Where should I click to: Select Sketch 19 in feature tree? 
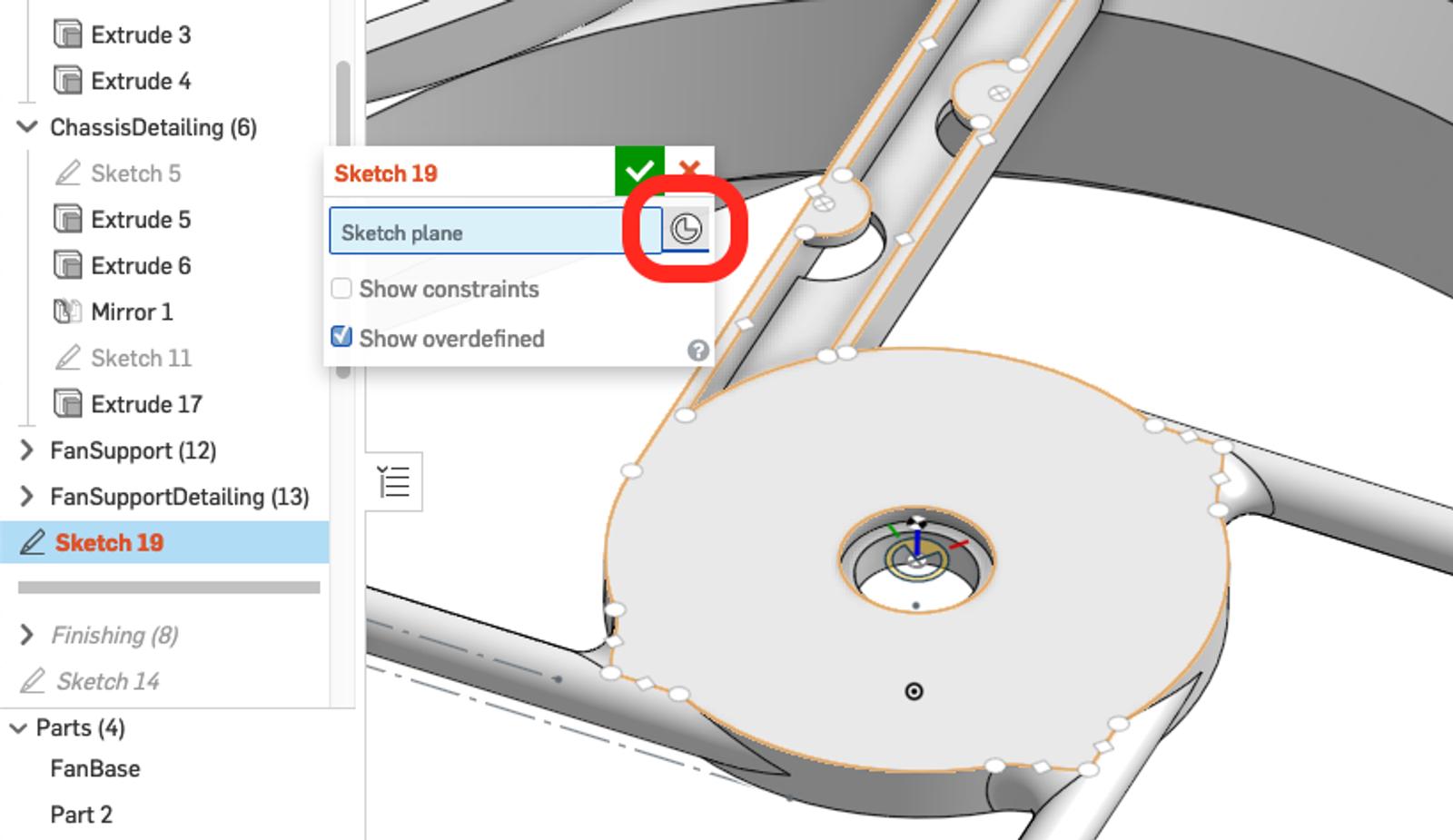pyautogui.click(x=109, y=543)
